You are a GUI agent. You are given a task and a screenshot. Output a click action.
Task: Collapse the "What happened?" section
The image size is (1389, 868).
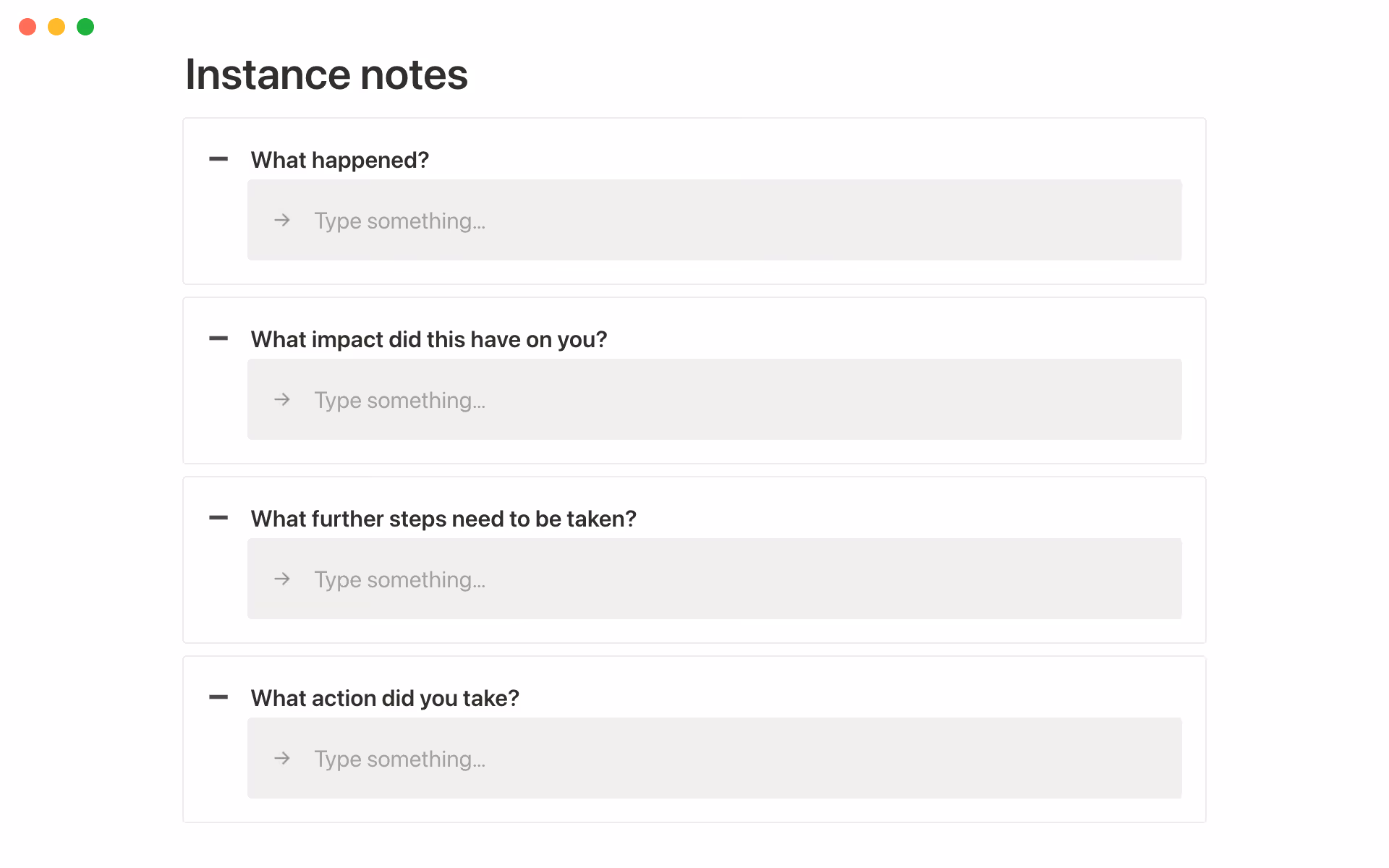pyautogui.click(x=218, y=159)
